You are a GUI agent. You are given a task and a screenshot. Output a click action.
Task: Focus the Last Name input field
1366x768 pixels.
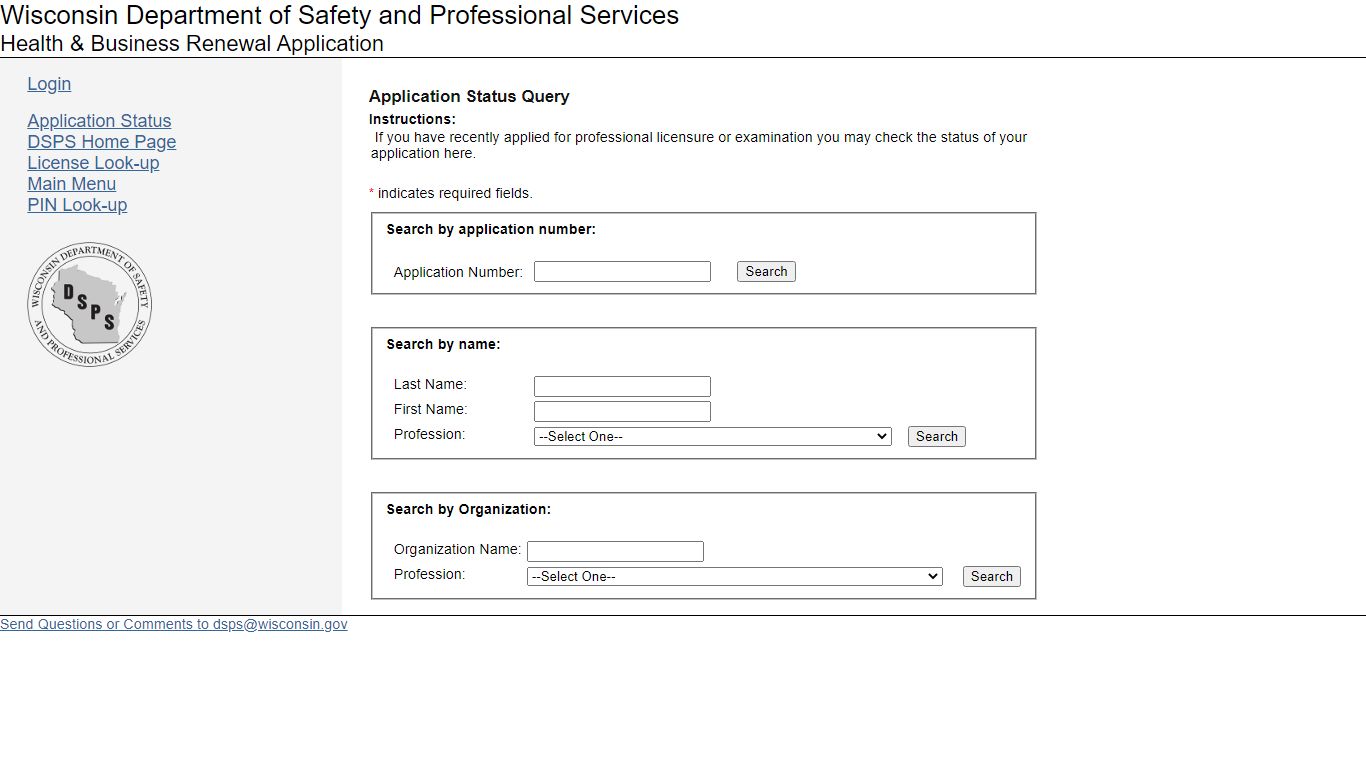click(622, 386)
